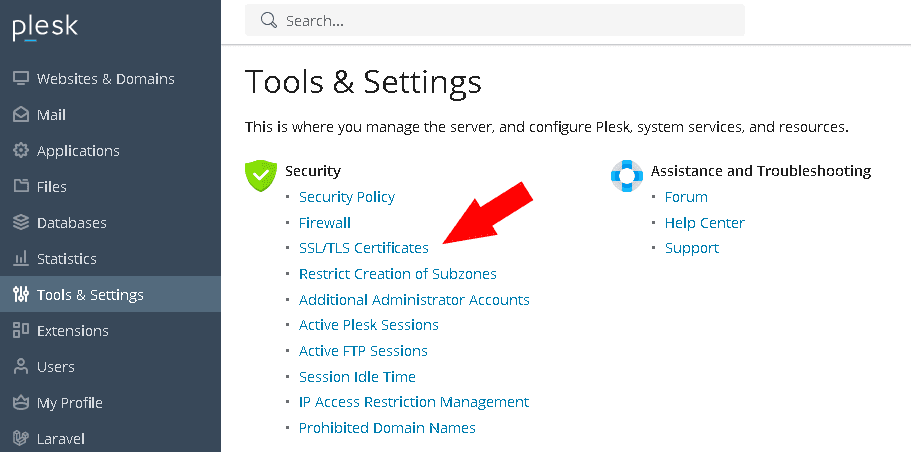Viewport: 911px width, 452px height.
Task: Go to My Profile menu item
Action: click(69, 403)
